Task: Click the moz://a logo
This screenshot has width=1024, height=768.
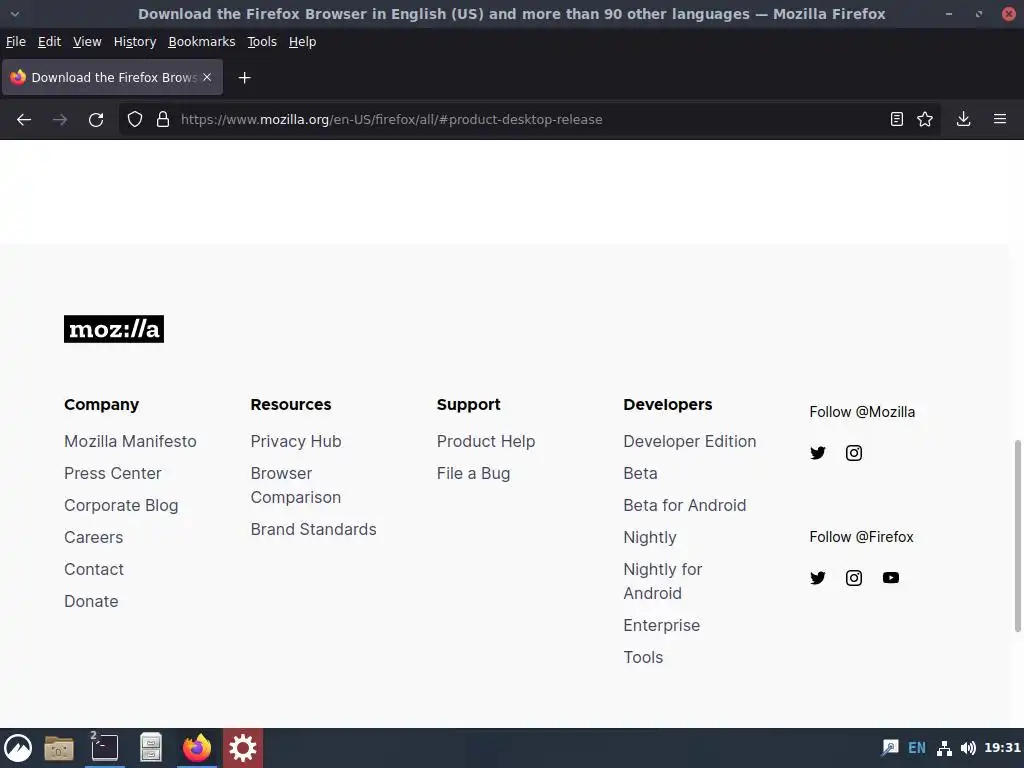Action: tap(114, 328)
